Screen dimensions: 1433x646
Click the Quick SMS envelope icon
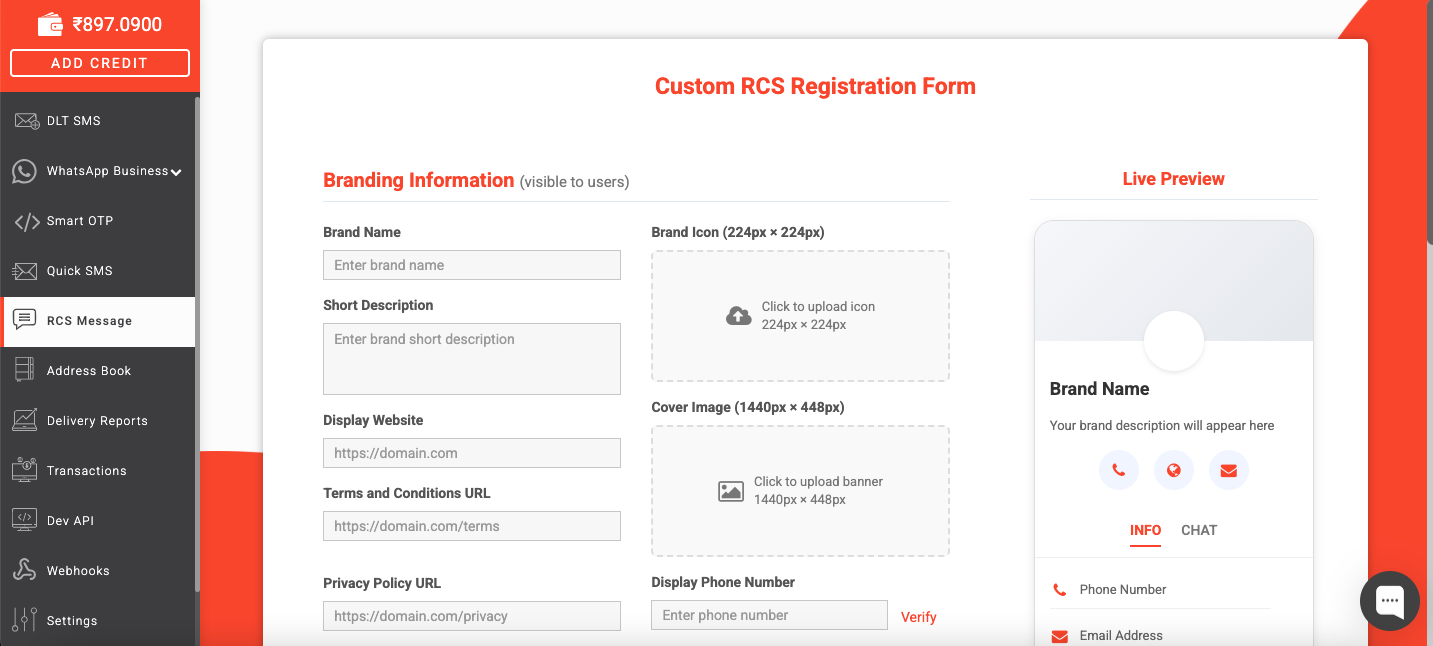25,271
